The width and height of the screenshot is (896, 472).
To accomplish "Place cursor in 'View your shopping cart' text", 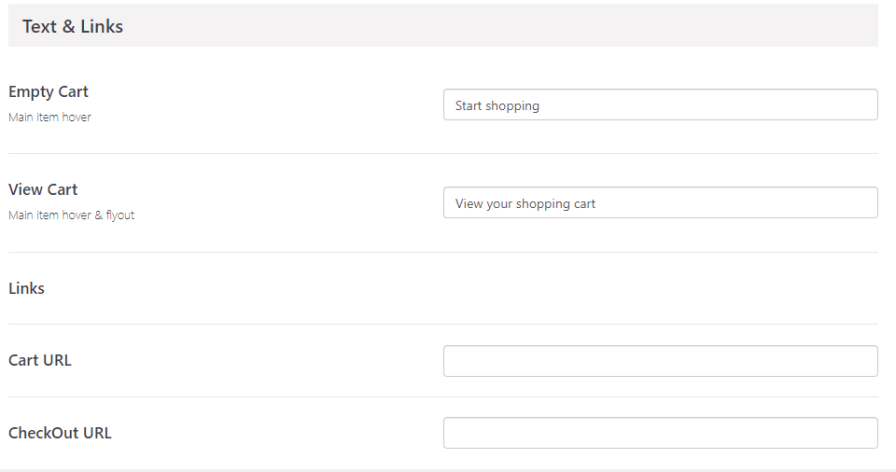I will (525, 203).
